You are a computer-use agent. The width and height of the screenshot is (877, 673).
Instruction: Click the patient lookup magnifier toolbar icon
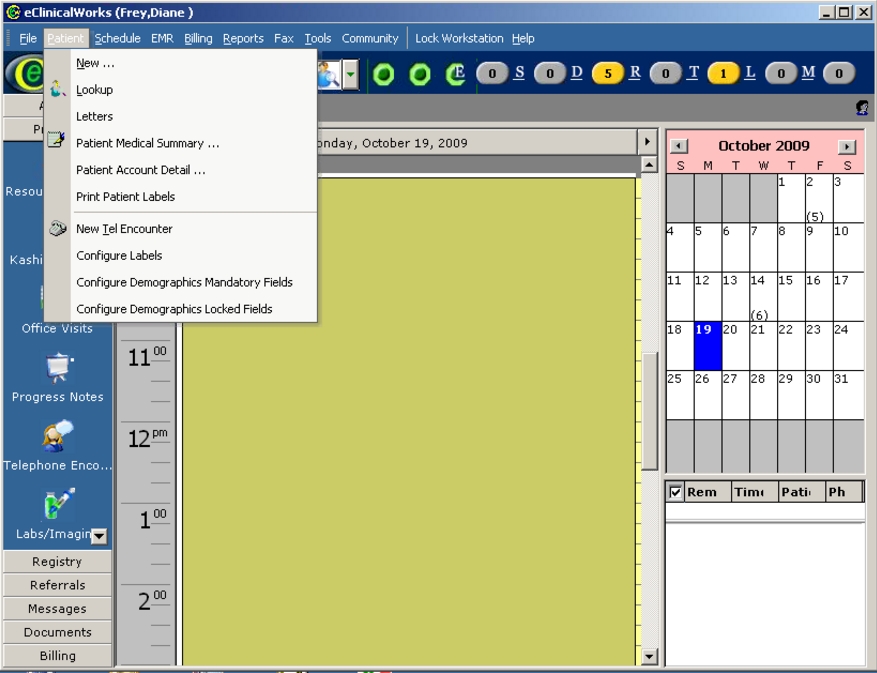click(x=328, y=73)
